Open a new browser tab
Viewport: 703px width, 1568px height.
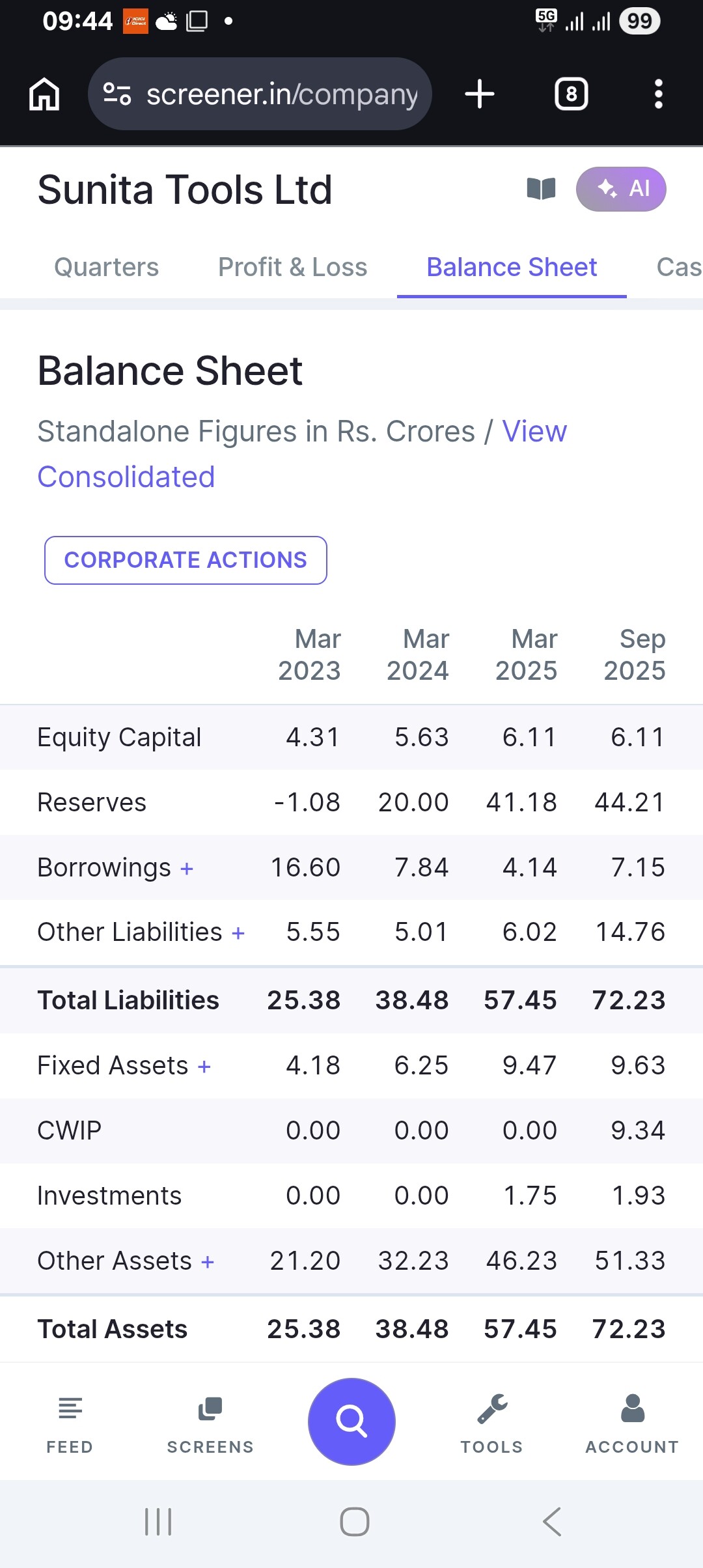tap(480, 94)
